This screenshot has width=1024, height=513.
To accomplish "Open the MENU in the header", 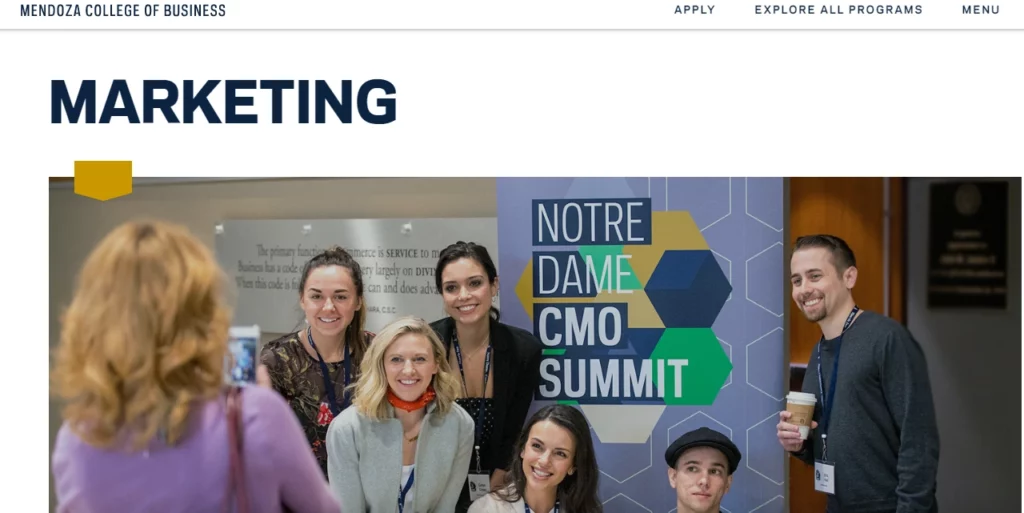I will point(981,10).
